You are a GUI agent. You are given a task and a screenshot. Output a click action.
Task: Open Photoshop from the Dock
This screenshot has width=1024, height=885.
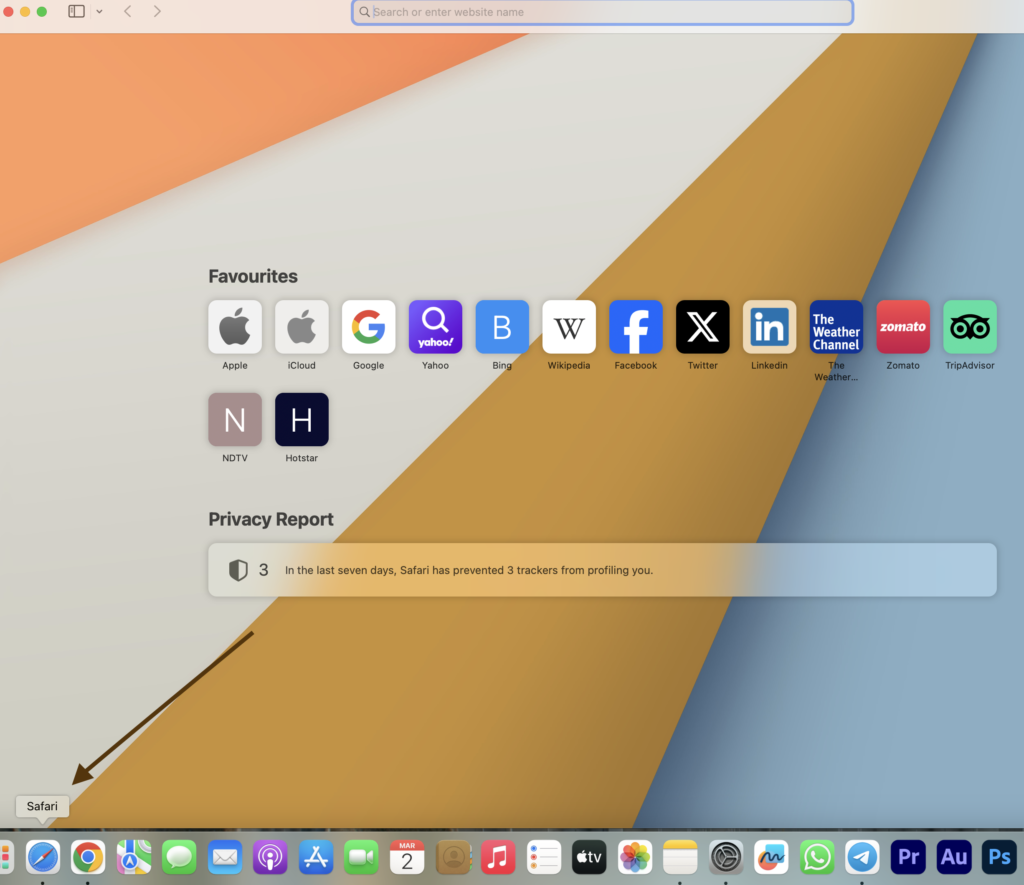(998, 857)
